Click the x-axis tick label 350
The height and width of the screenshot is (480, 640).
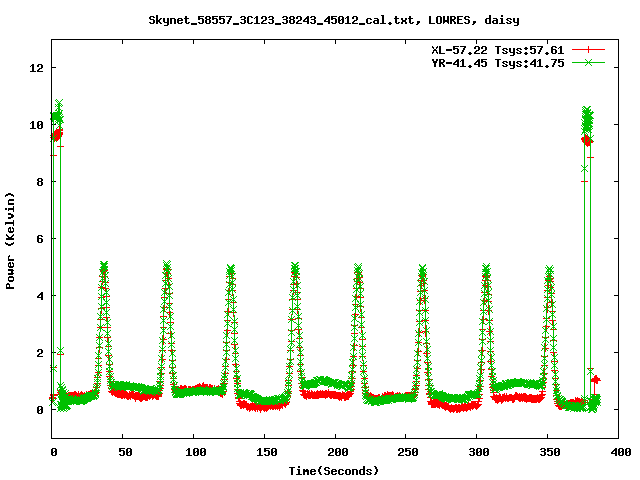pyautogui.click(x=550, y=452)
